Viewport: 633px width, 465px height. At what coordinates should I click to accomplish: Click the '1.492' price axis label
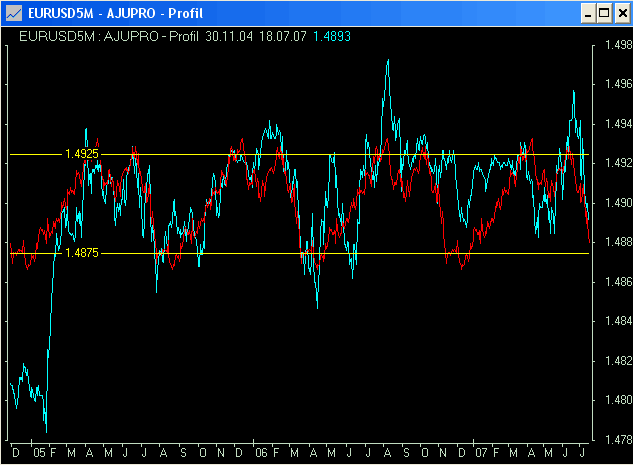tap(618, 163)
